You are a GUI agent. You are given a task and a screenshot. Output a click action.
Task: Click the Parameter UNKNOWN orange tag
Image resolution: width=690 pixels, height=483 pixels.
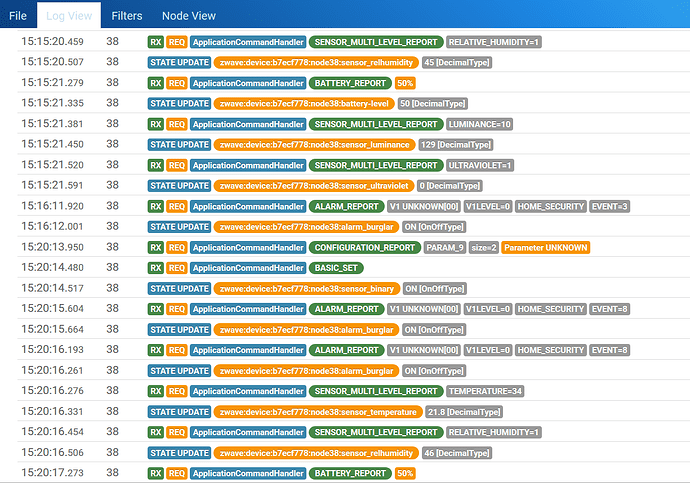click(546, 248)
